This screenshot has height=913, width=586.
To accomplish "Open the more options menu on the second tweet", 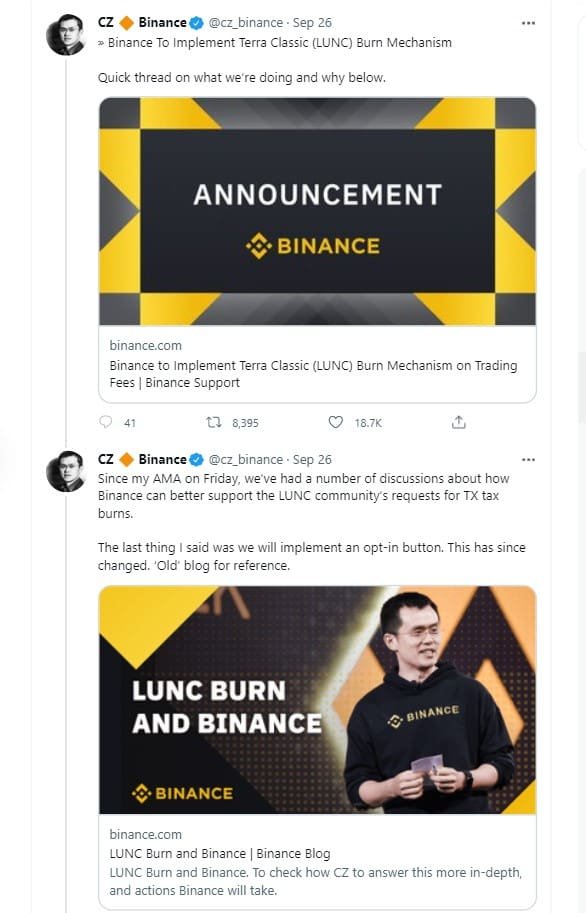I will pos(528,459).
